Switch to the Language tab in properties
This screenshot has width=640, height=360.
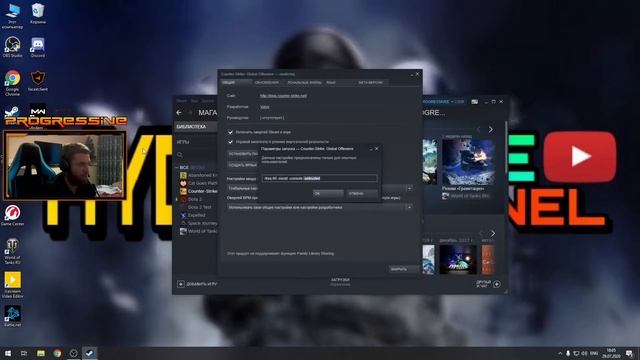331,82
